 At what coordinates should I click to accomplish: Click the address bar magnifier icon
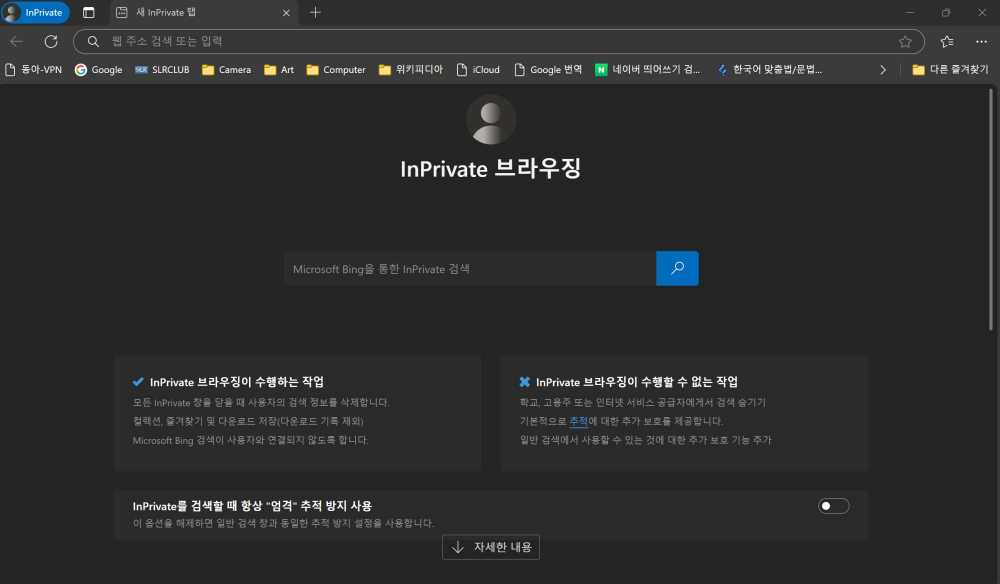93,41
